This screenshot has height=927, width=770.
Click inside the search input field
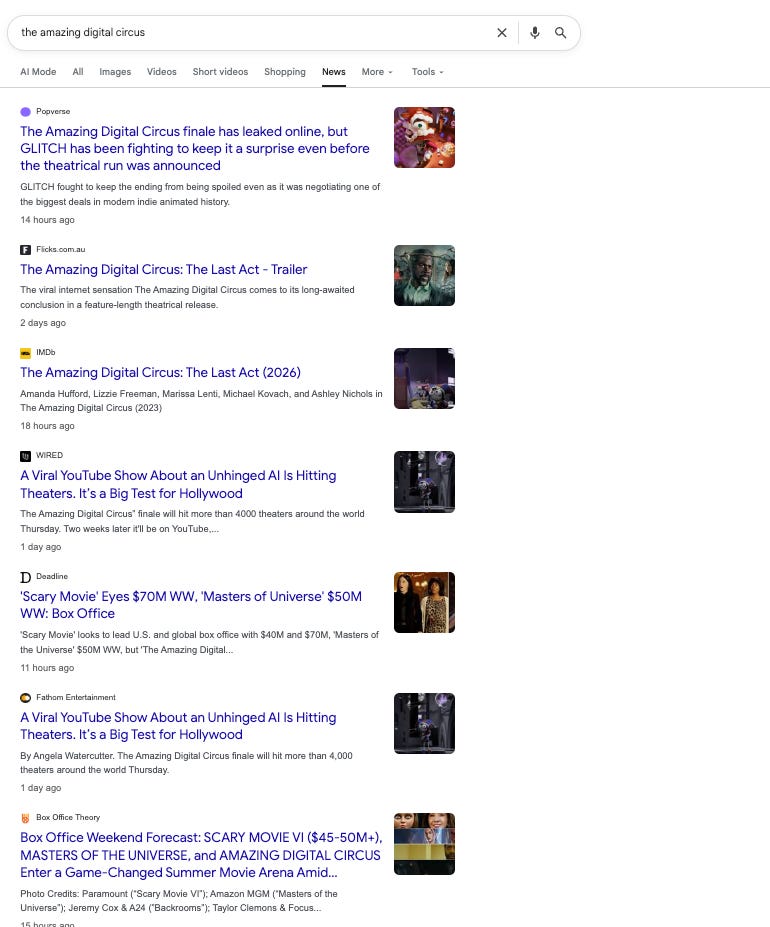click(254, 33)
